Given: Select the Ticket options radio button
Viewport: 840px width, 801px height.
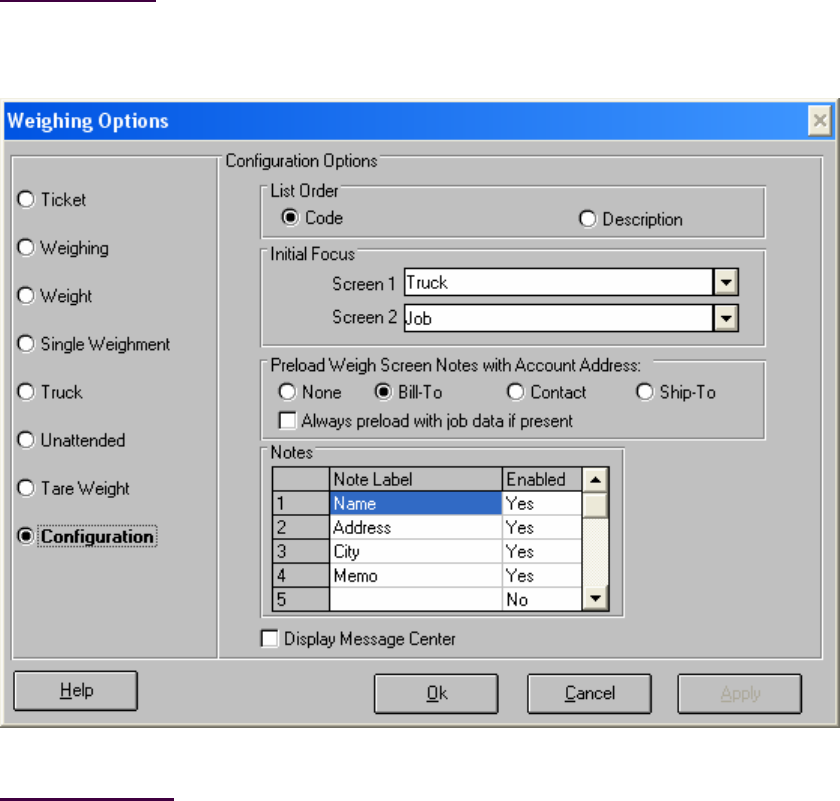Looking at the screenshot, I should point(27,200).
